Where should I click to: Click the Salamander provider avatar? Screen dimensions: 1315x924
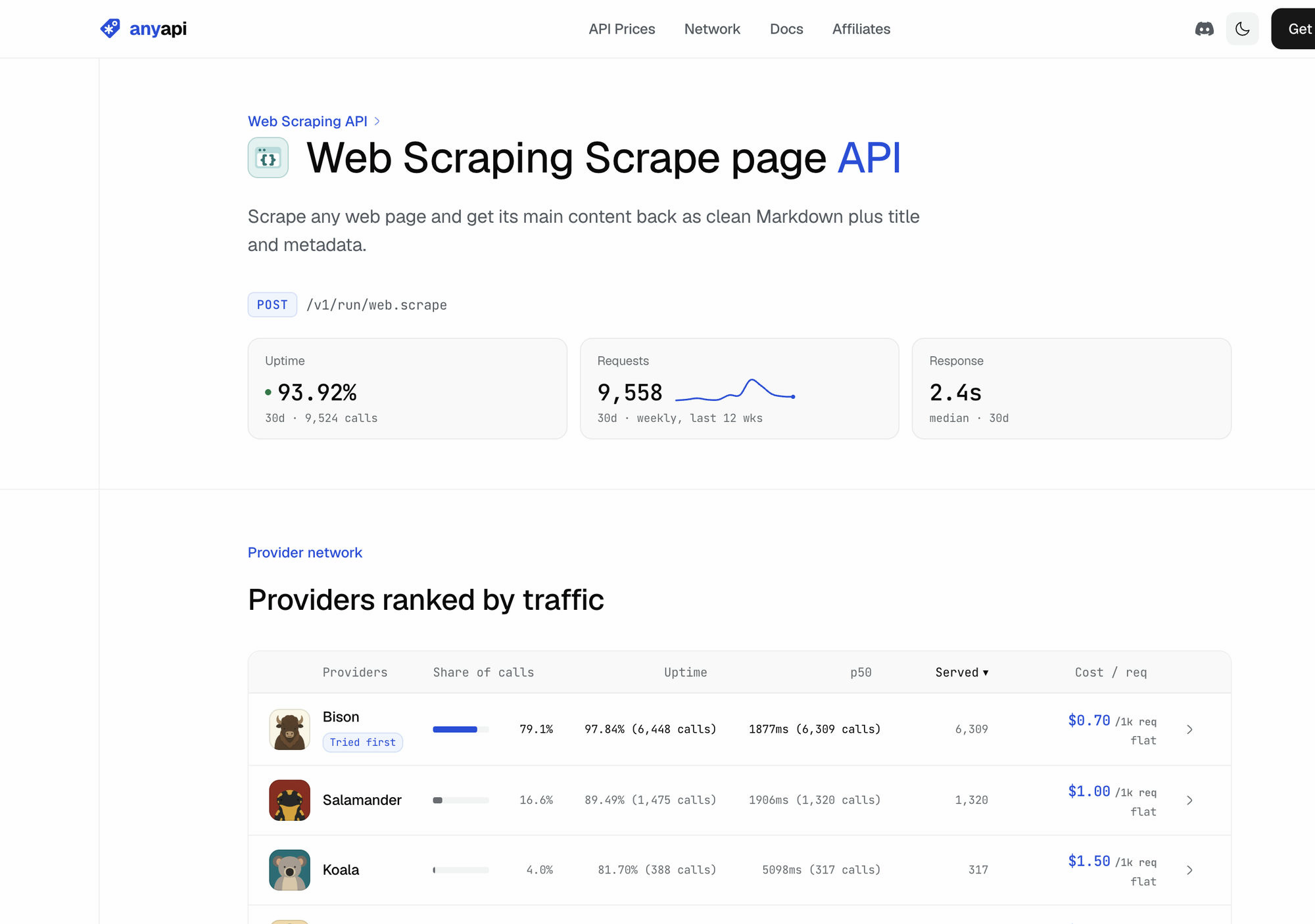point(289,800)
